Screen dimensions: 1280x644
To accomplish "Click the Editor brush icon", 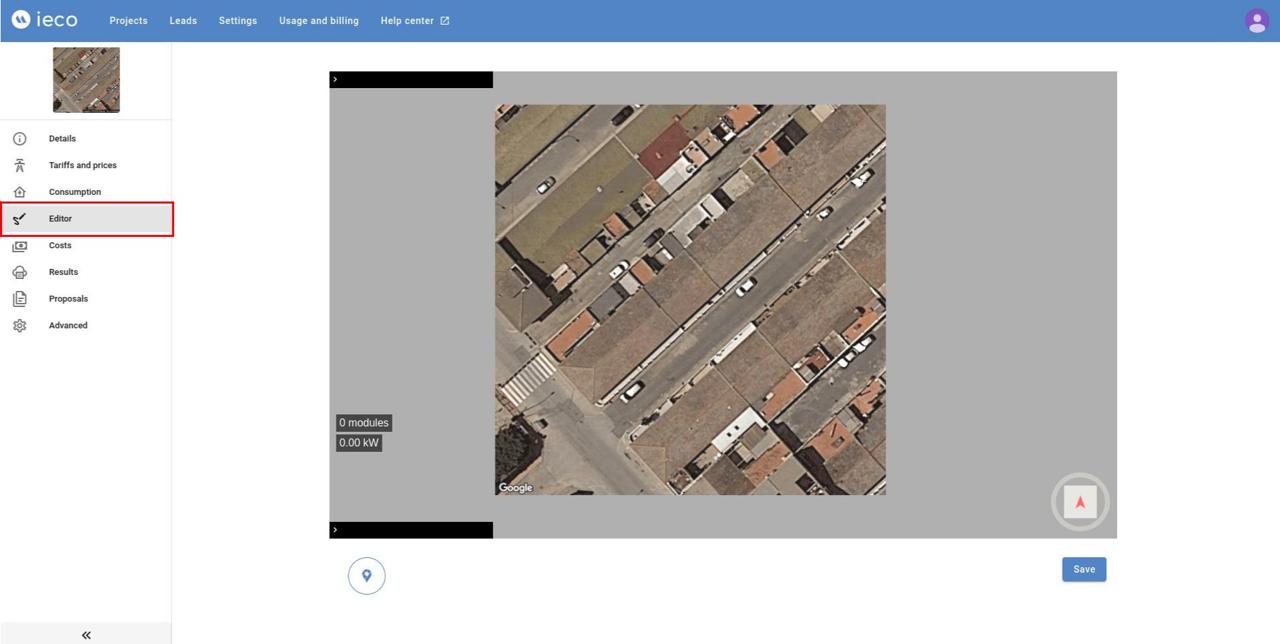I will pos(19,219).
